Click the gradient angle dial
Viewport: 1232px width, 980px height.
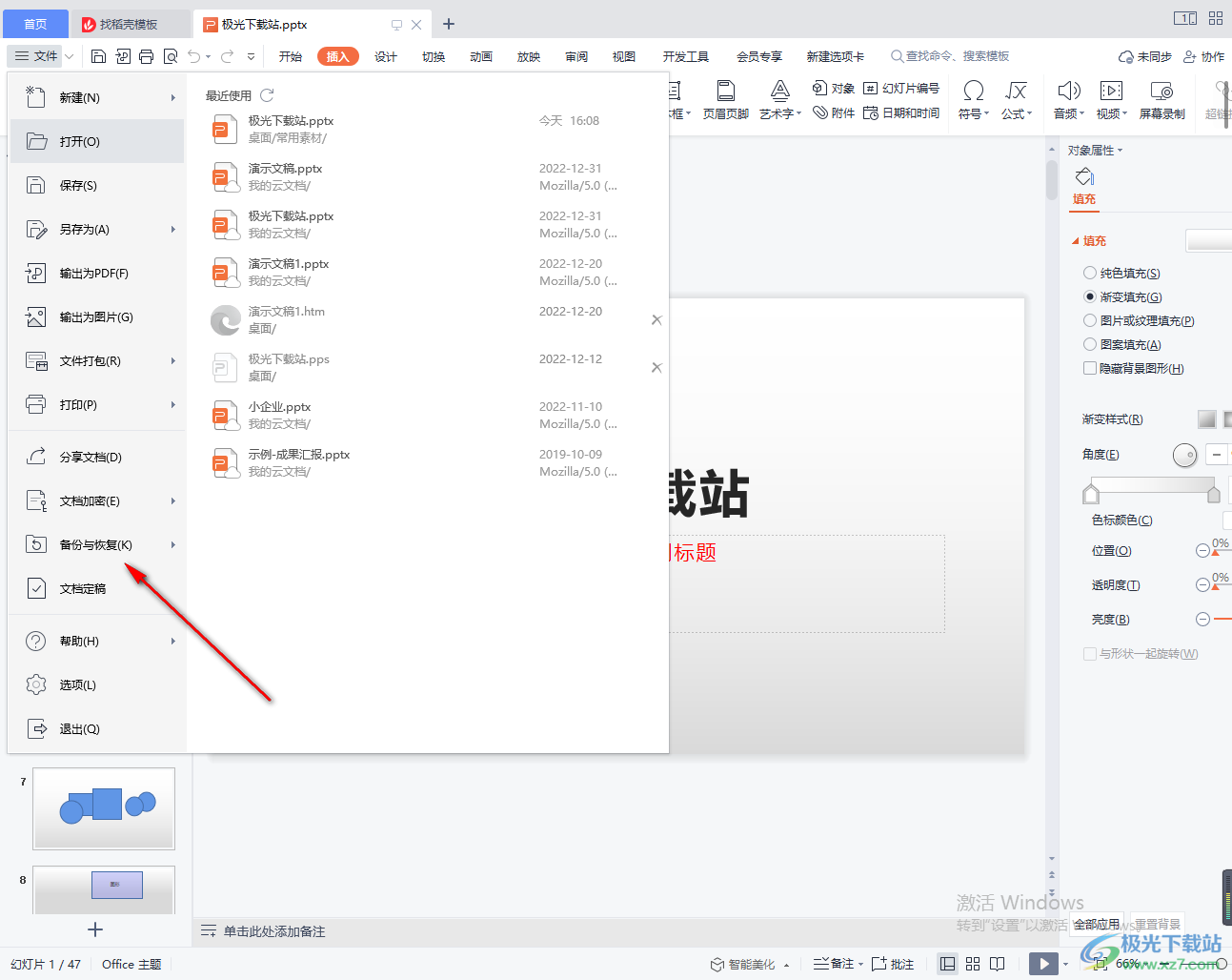click(x=1184, y=455)
